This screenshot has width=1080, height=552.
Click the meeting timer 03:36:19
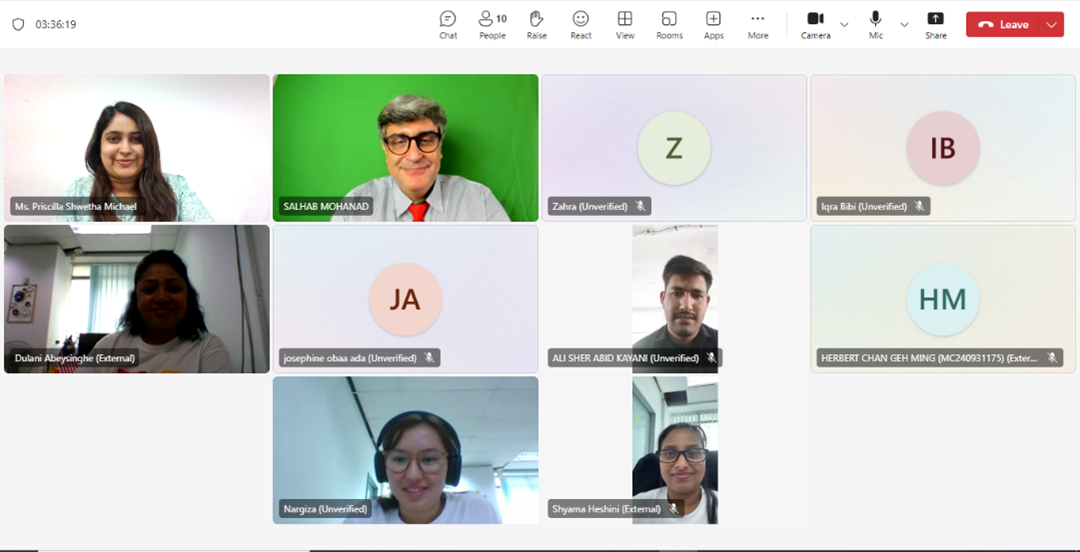click(x=56, y=24)
